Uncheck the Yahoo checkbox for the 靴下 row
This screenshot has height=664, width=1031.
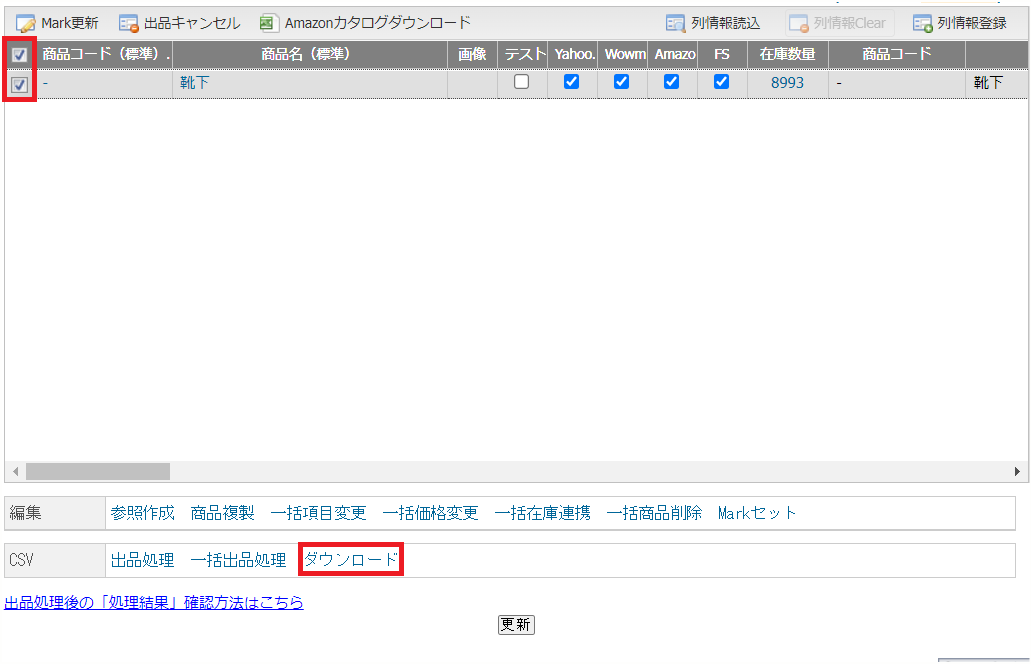pyautogui.click(x=571, y=82)
